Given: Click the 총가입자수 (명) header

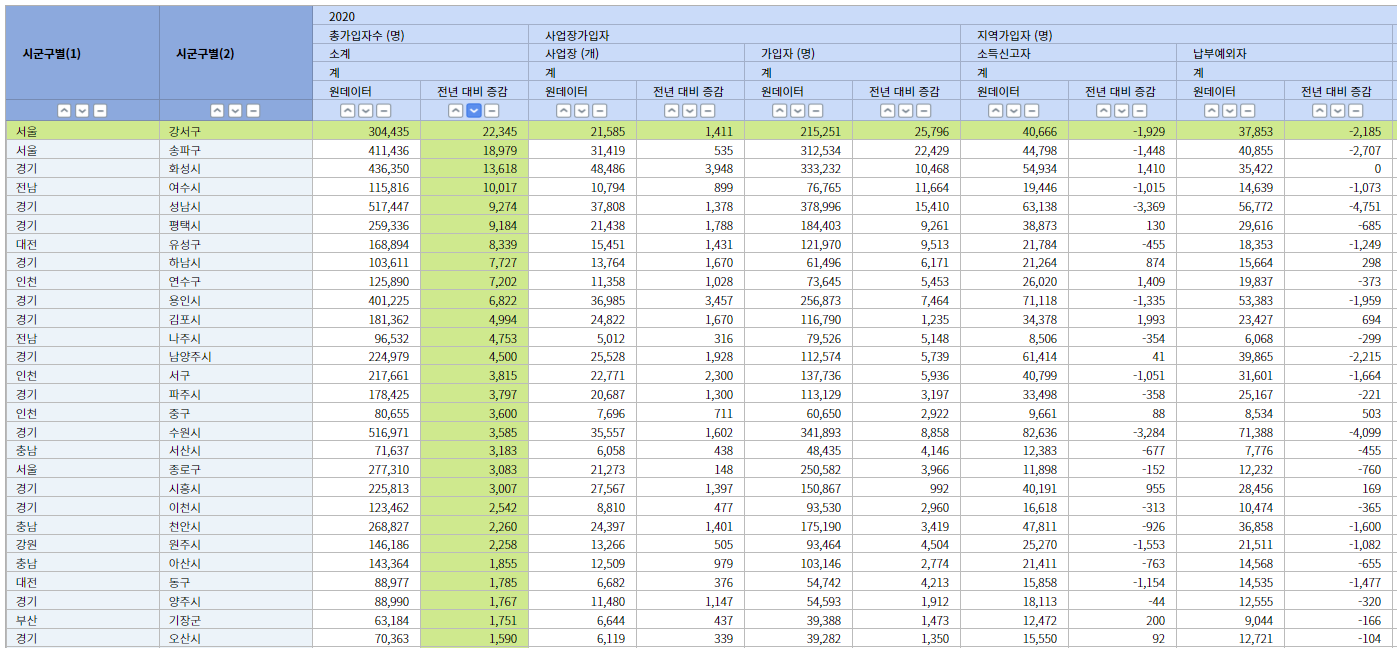Looking at the screenshot, I should click(421, 35).
